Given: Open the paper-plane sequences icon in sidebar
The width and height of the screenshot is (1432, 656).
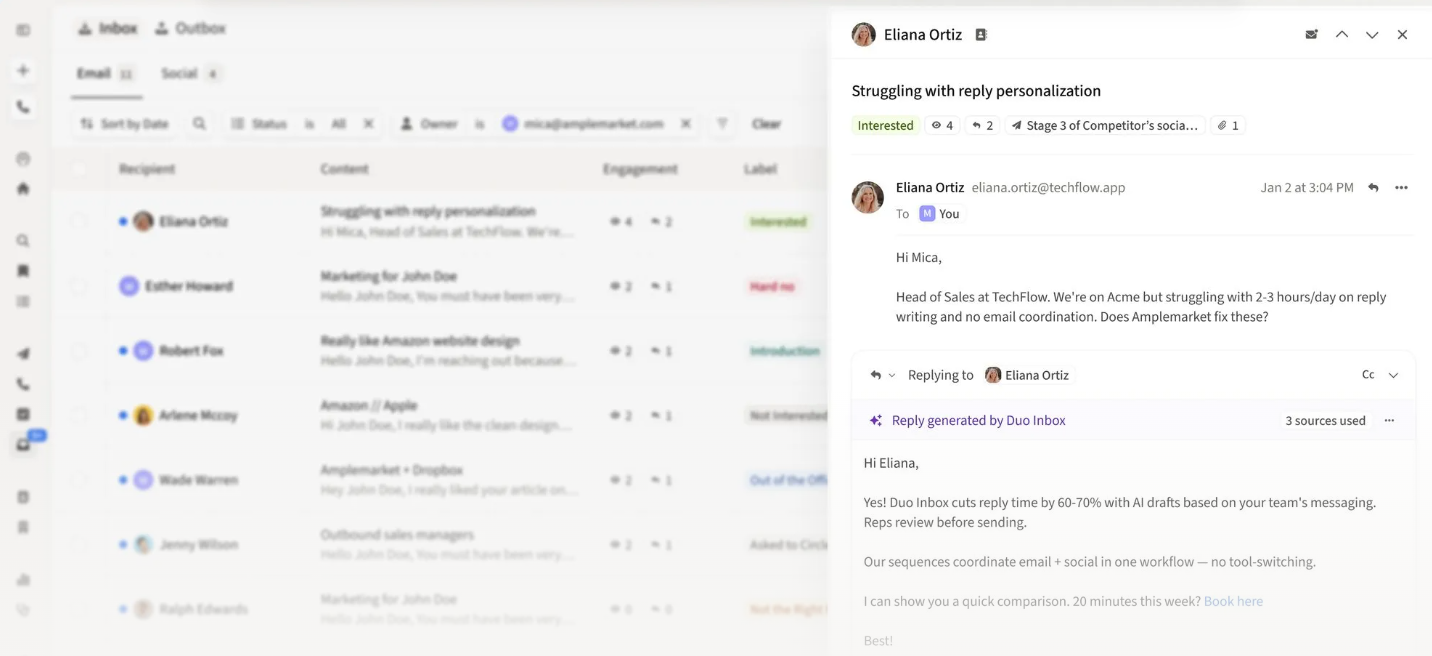Looking at the screenshot, I should [x=23, y=353].
